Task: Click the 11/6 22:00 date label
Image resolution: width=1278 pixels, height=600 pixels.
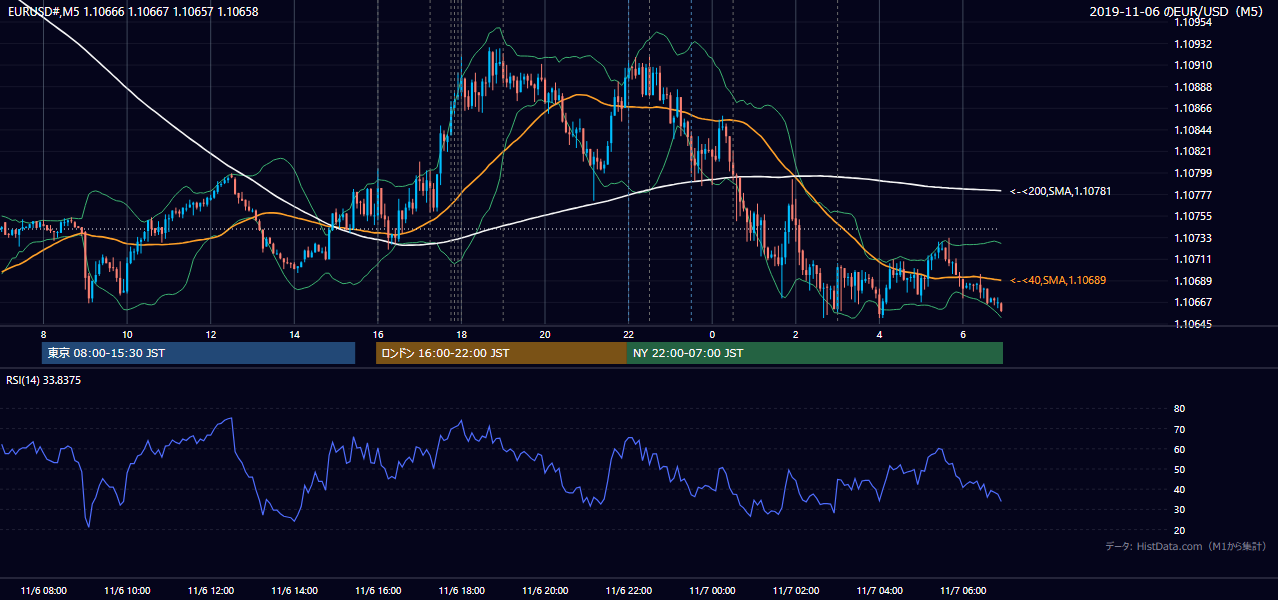Action: click(x=628, y=591)
